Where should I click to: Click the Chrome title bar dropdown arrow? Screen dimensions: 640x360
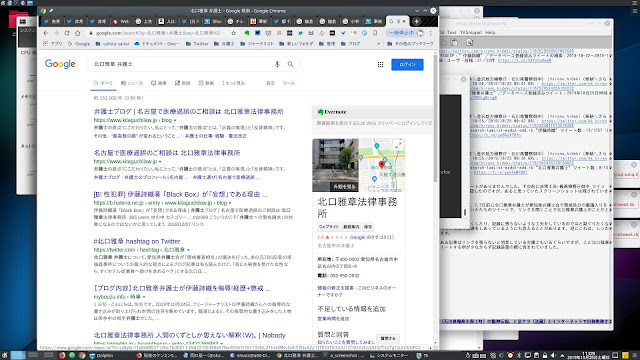417,11
